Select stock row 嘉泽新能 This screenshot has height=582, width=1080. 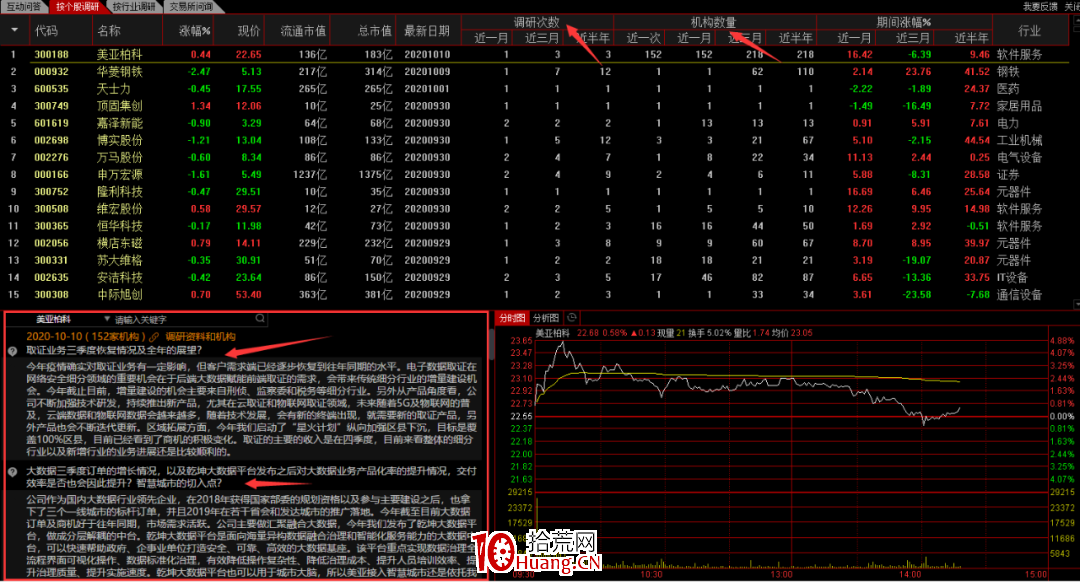click(536, 123)
